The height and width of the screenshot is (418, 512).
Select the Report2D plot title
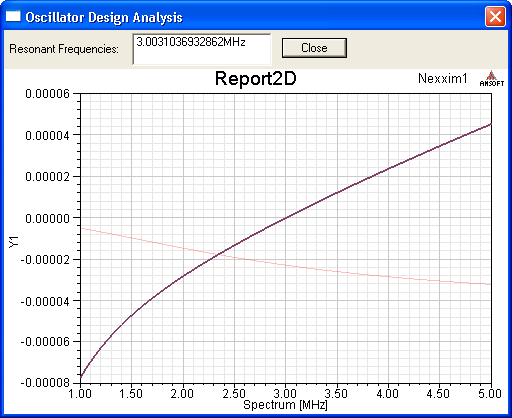point(256,79)
